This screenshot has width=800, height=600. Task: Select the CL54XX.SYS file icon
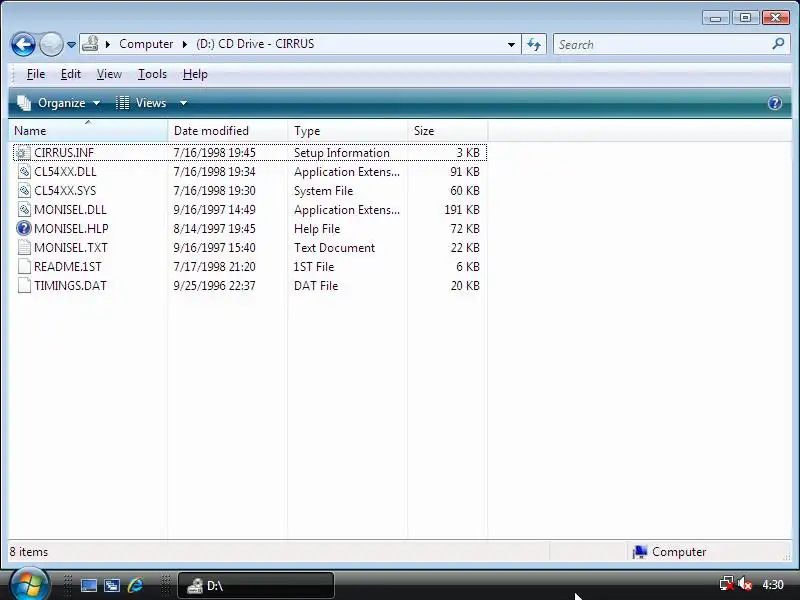24,190
